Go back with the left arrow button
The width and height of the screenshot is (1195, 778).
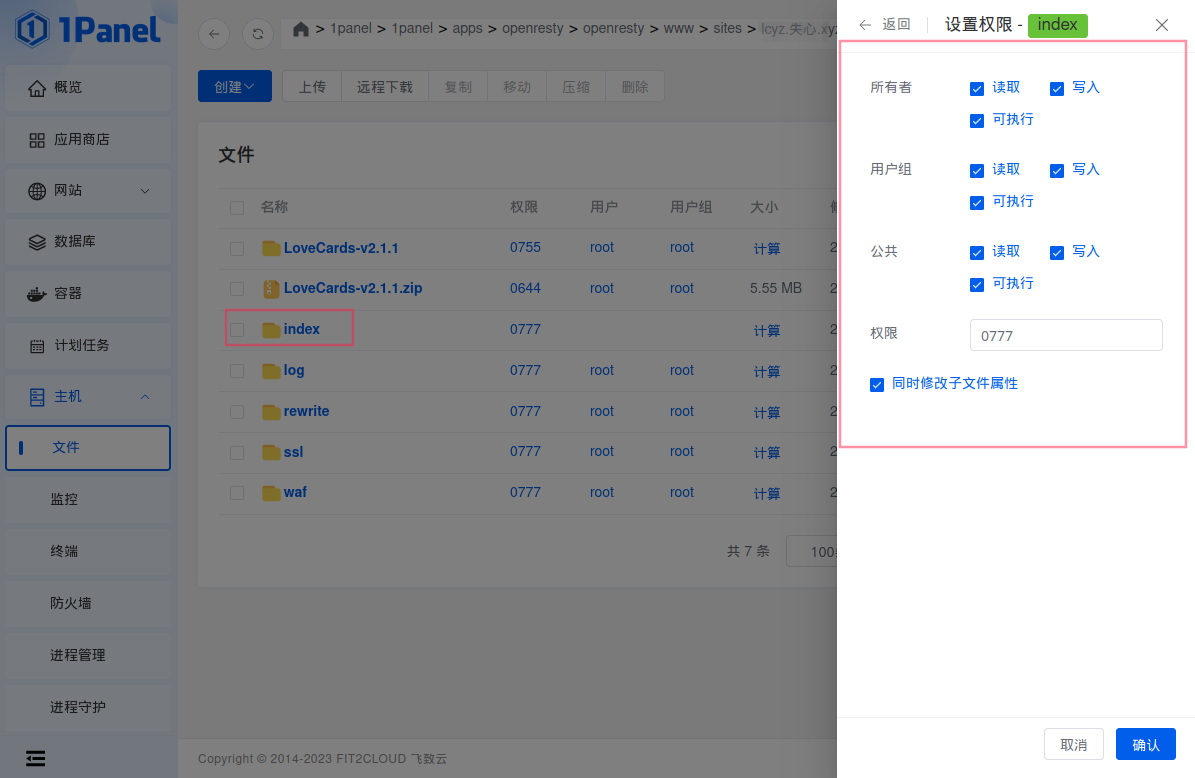click(x=214, y=34)
